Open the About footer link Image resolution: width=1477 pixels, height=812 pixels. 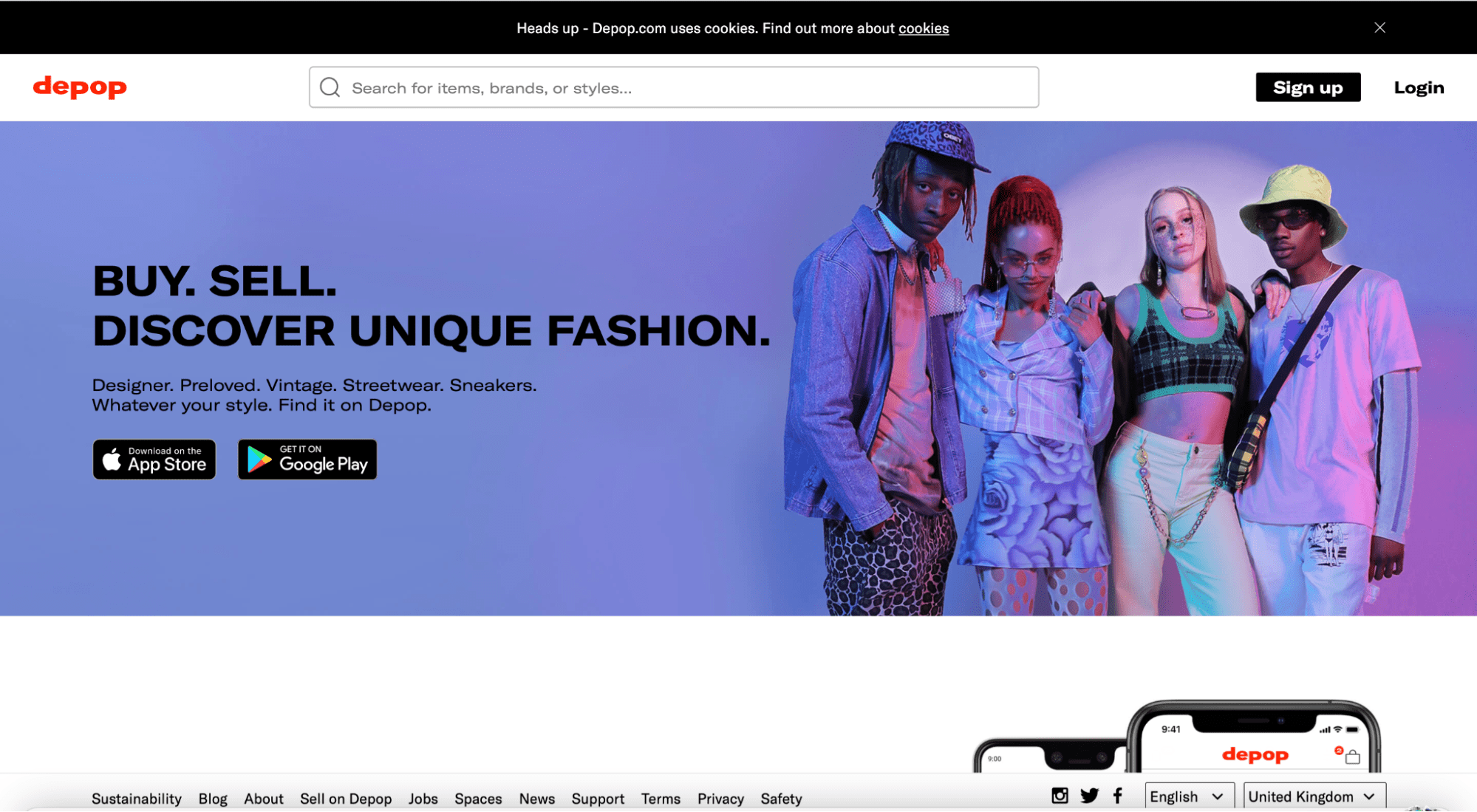pyautogui.click(x=264, y=799)
